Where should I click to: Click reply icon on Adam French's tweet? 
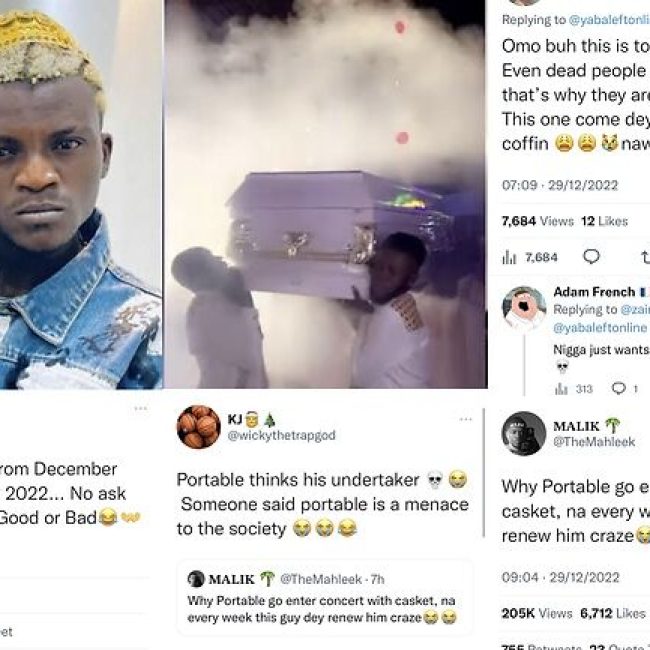(618, 388)
